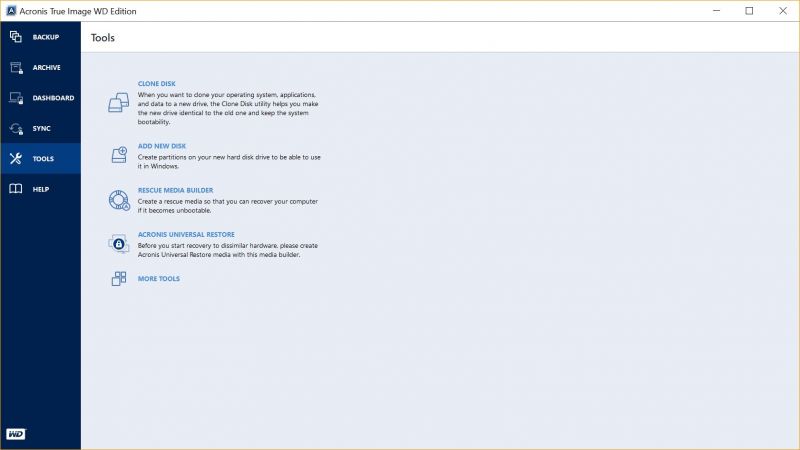This screenshot has width=800, height=450.
Task: Click the WD logo in the sidebar
Action: (x=16, y=434)
